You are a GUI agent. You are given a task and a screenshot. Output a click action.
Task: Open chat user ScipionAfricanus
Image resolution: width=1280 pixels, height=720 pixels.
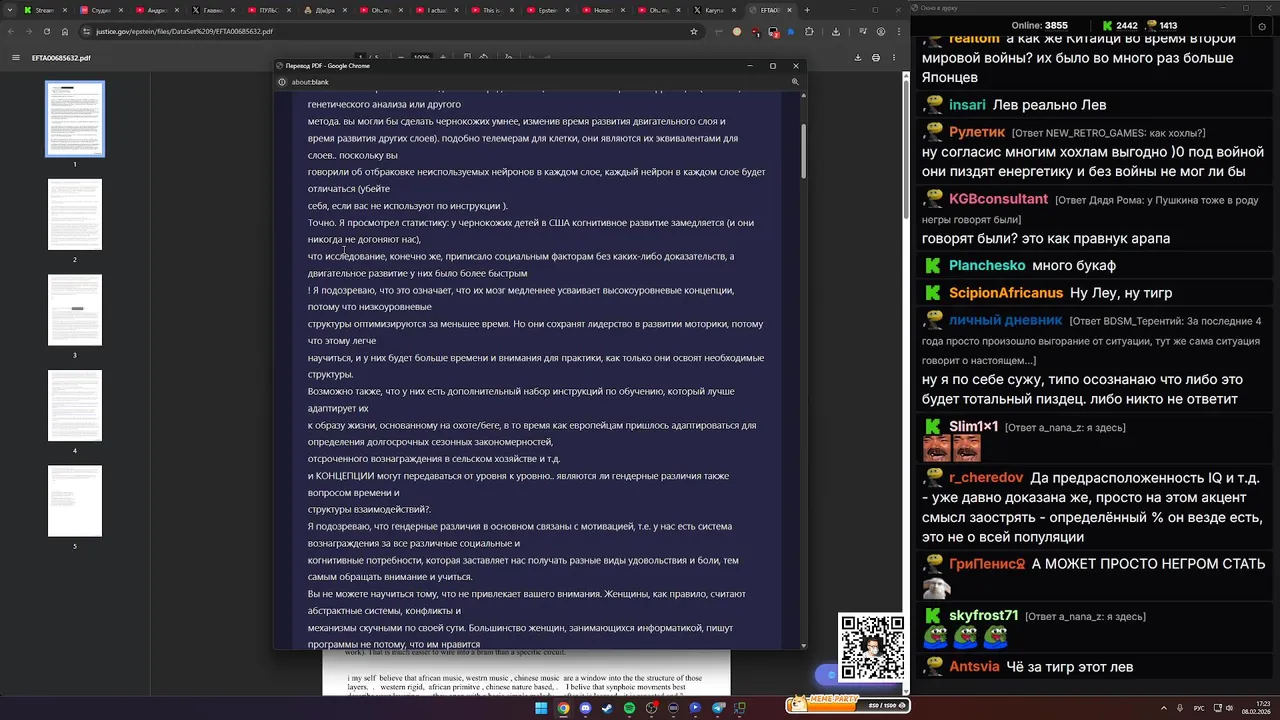click(x=1006, y=293)
